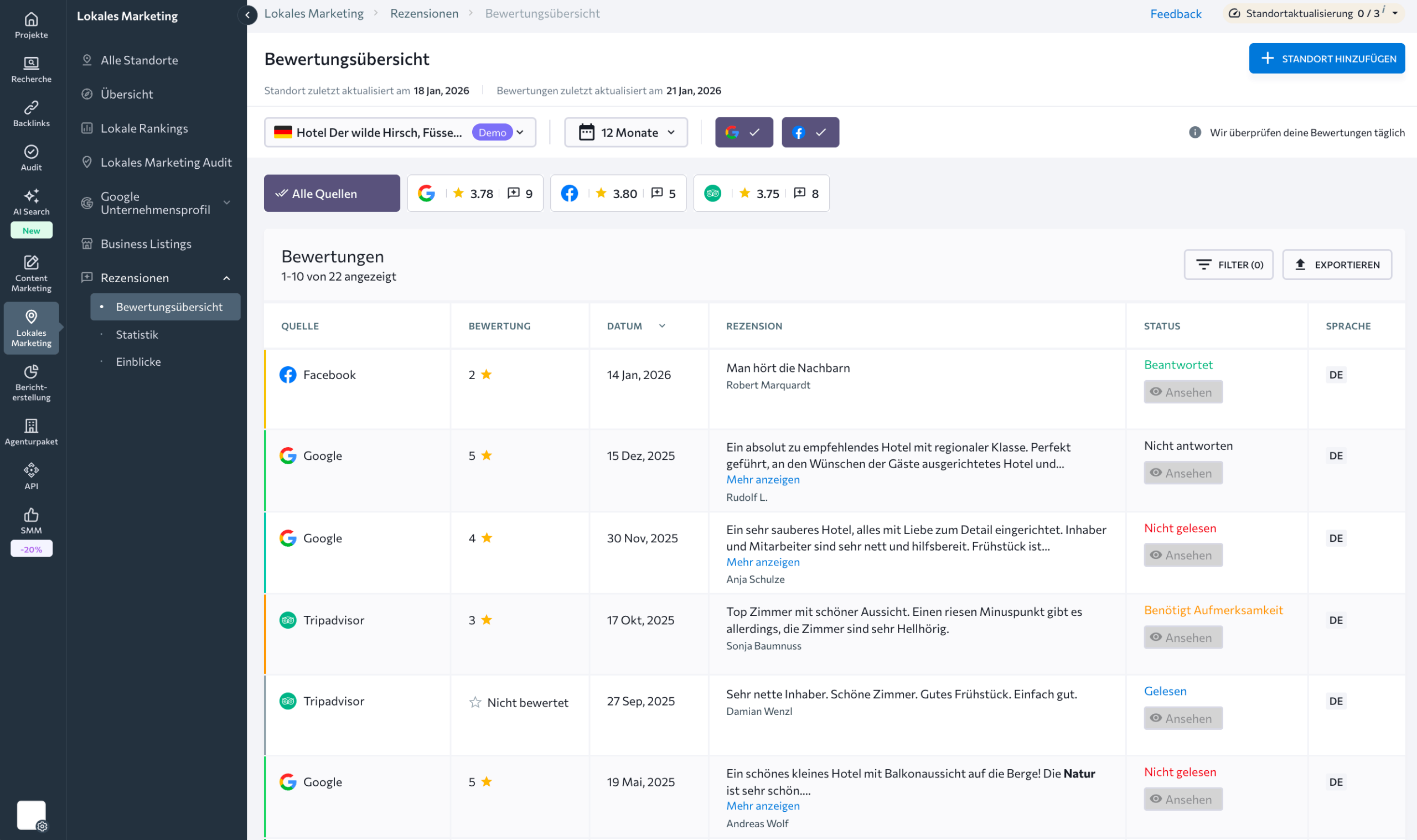Open the Hotel Der wilde Hirsch location selector
1417x840 pixels.
pyautogui.click(x=400, y=132)
